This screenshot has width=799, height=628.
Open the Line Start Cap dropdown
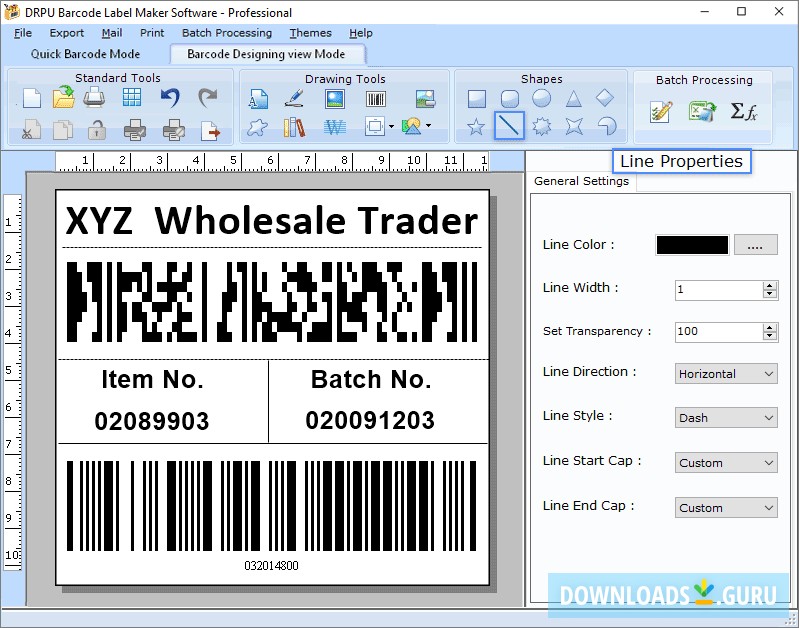coord(726,463)
